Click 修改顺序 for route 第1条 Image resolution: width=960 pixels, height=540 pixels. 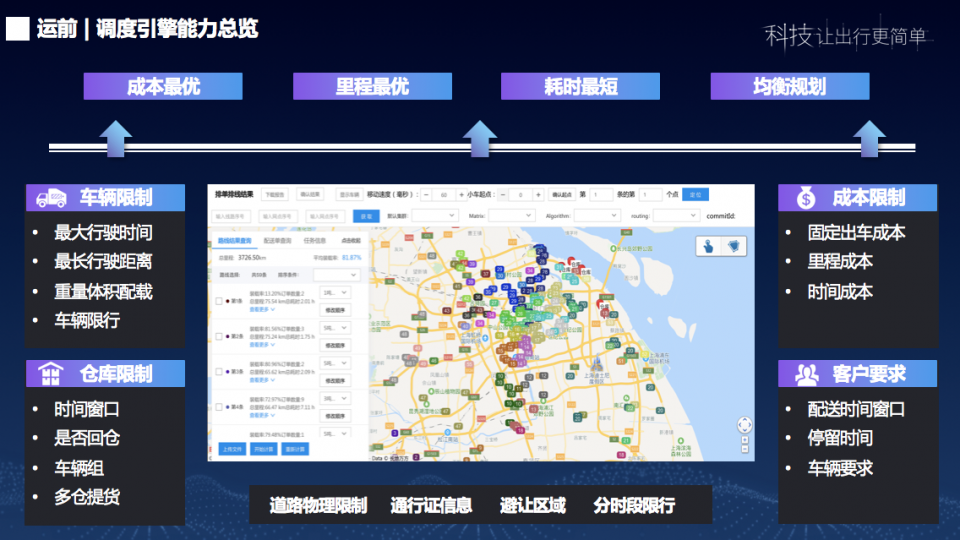335,310
